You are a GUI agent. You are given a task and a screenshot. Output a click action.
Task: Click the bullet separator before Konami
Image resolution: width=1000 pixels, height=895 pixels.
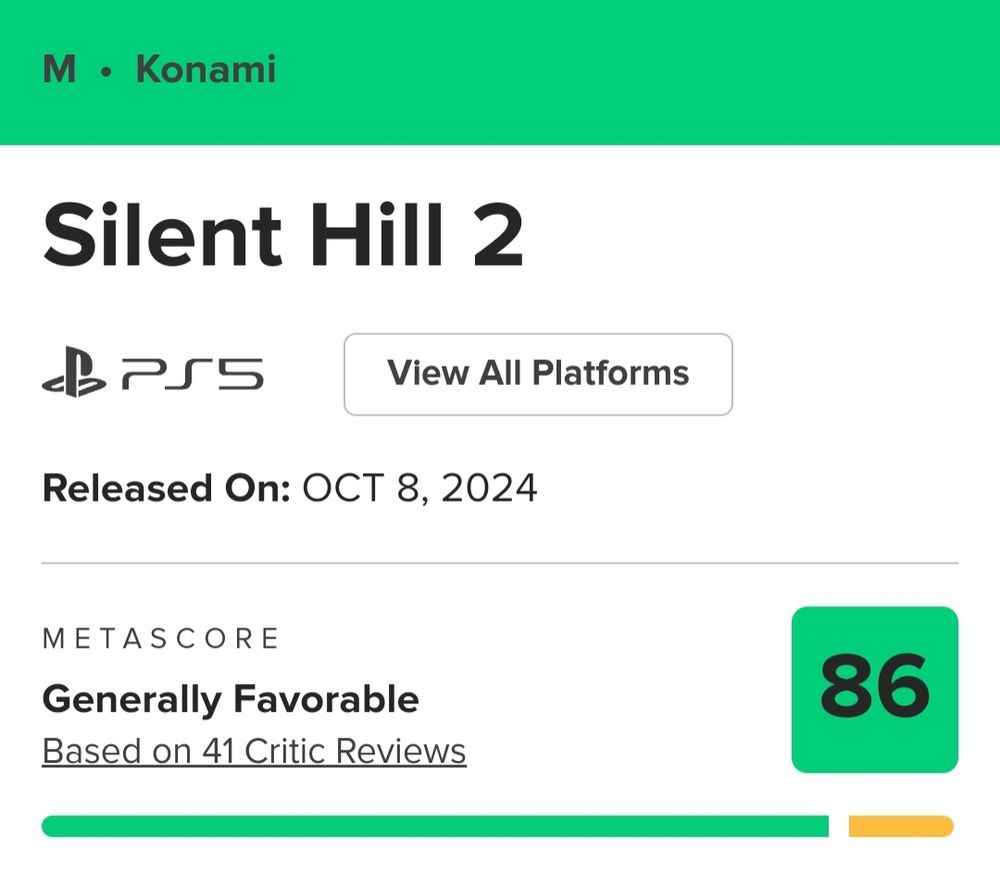tap(106, 72)
